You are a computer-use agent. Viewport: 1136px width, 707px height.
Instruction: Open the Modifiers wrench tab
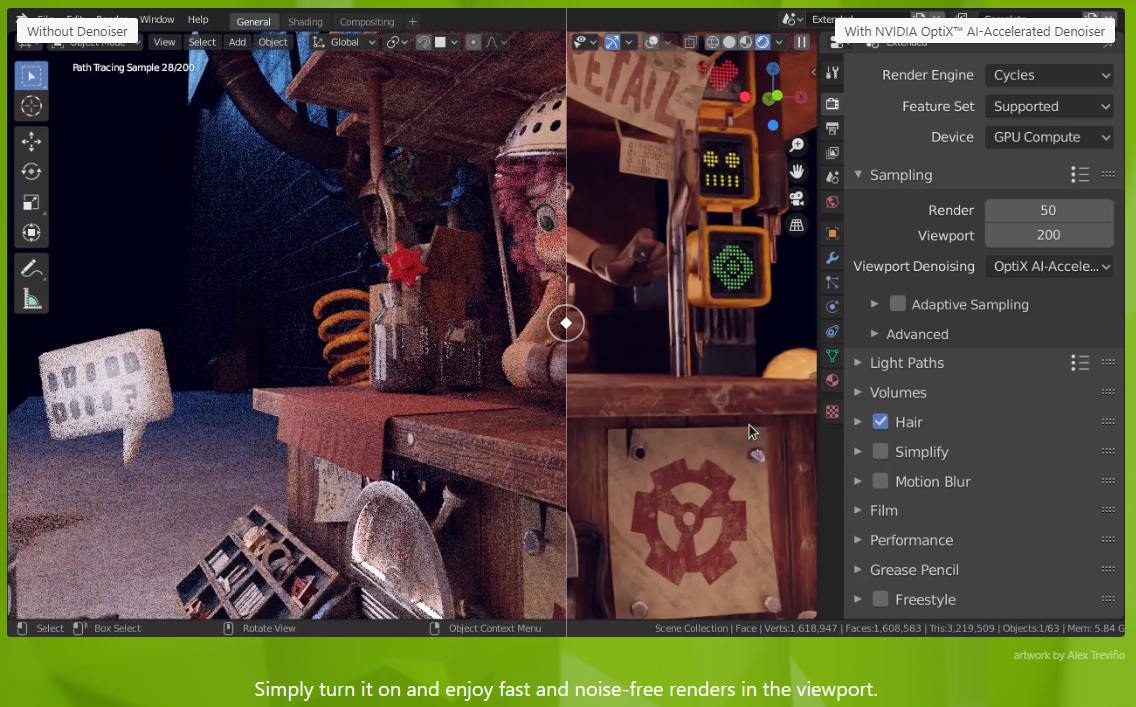pos(832,258)
